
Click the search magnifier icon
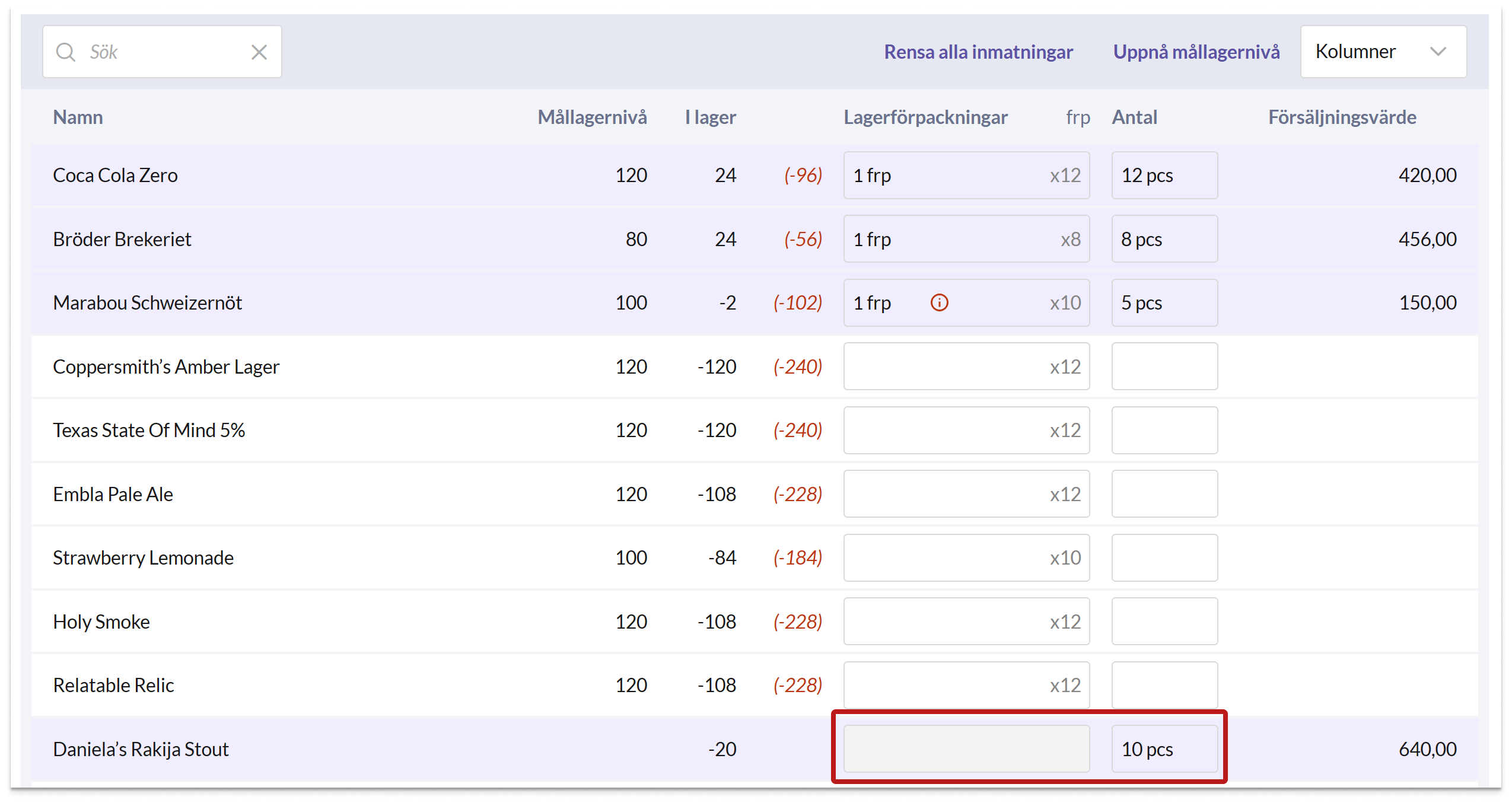tap(65, 52)
